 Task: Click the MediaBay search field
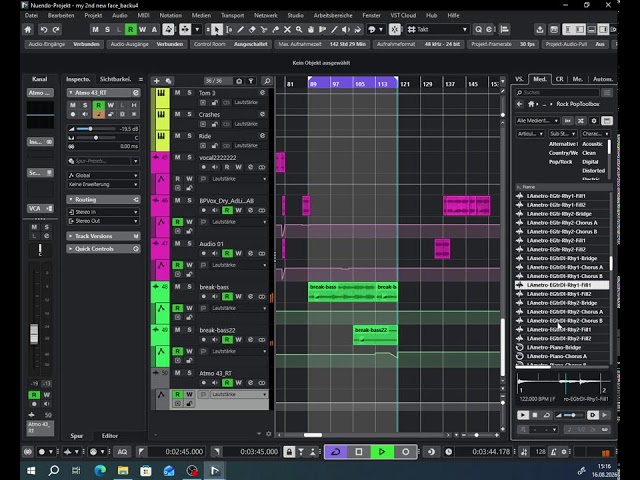coord(557,93)
